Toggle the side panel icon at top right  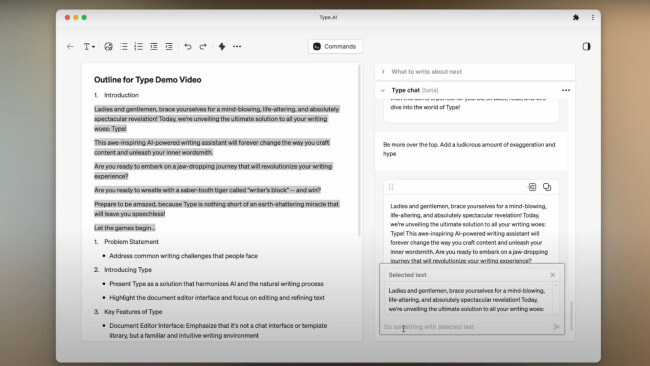pos(586,46)
